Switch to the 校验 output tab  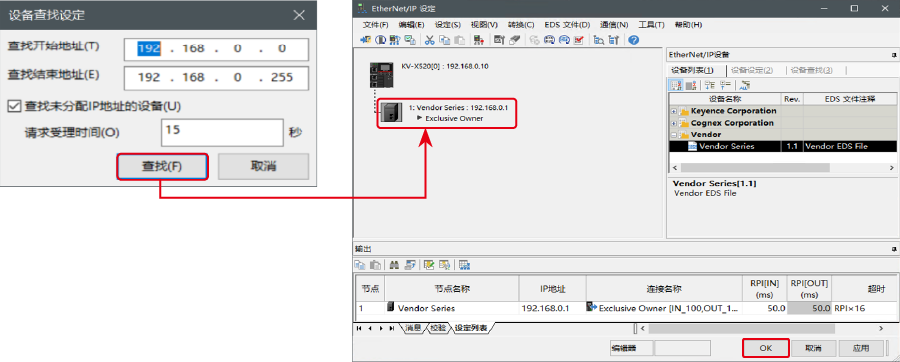[438, 328]
